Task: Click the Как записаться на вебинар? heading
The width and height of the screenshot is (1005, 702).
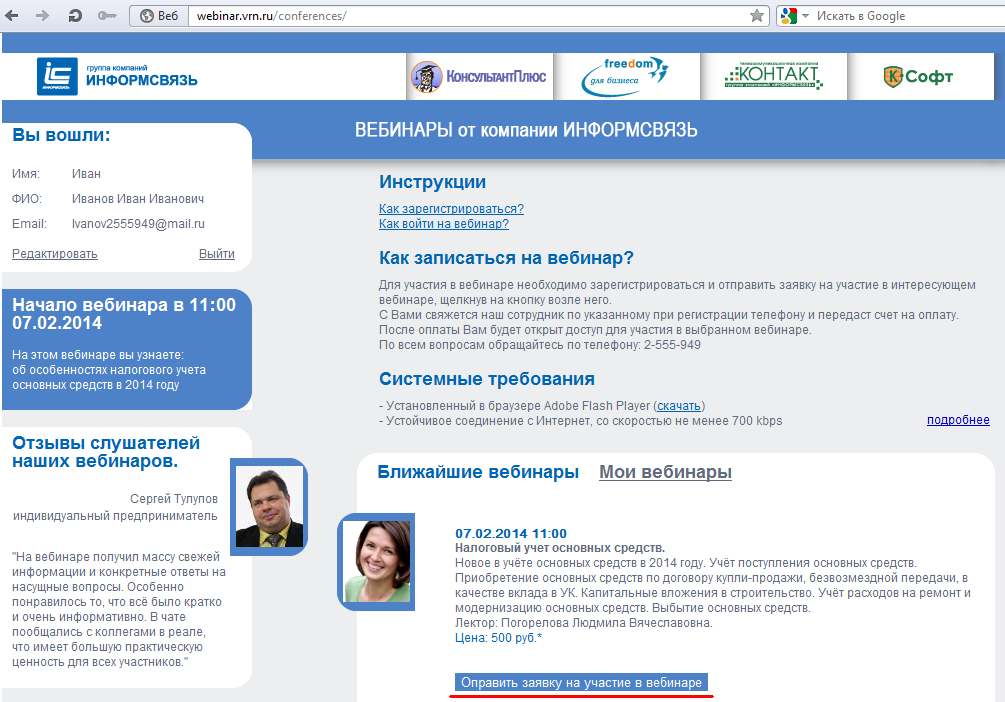Action: (506, 258)
